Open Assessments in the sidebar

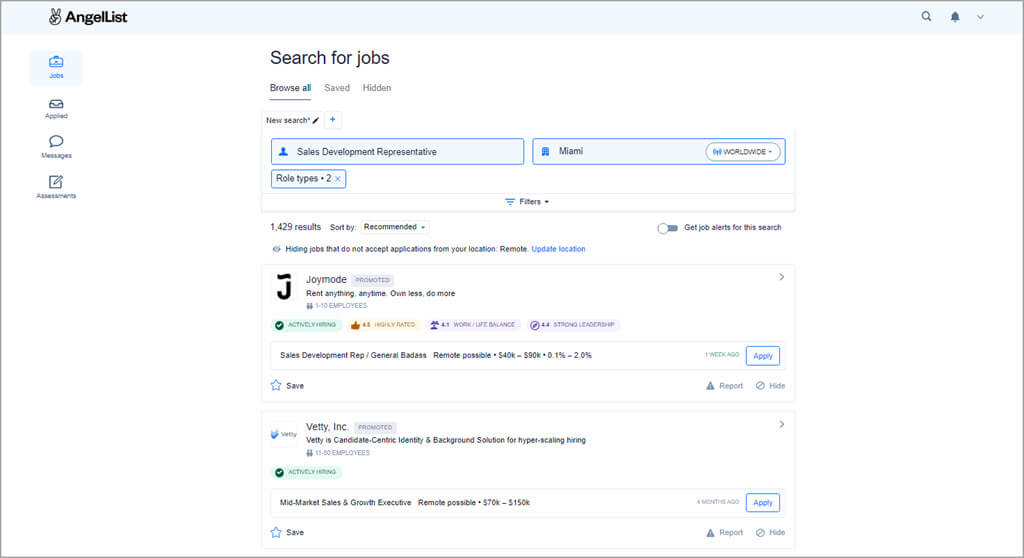point(56,182)
